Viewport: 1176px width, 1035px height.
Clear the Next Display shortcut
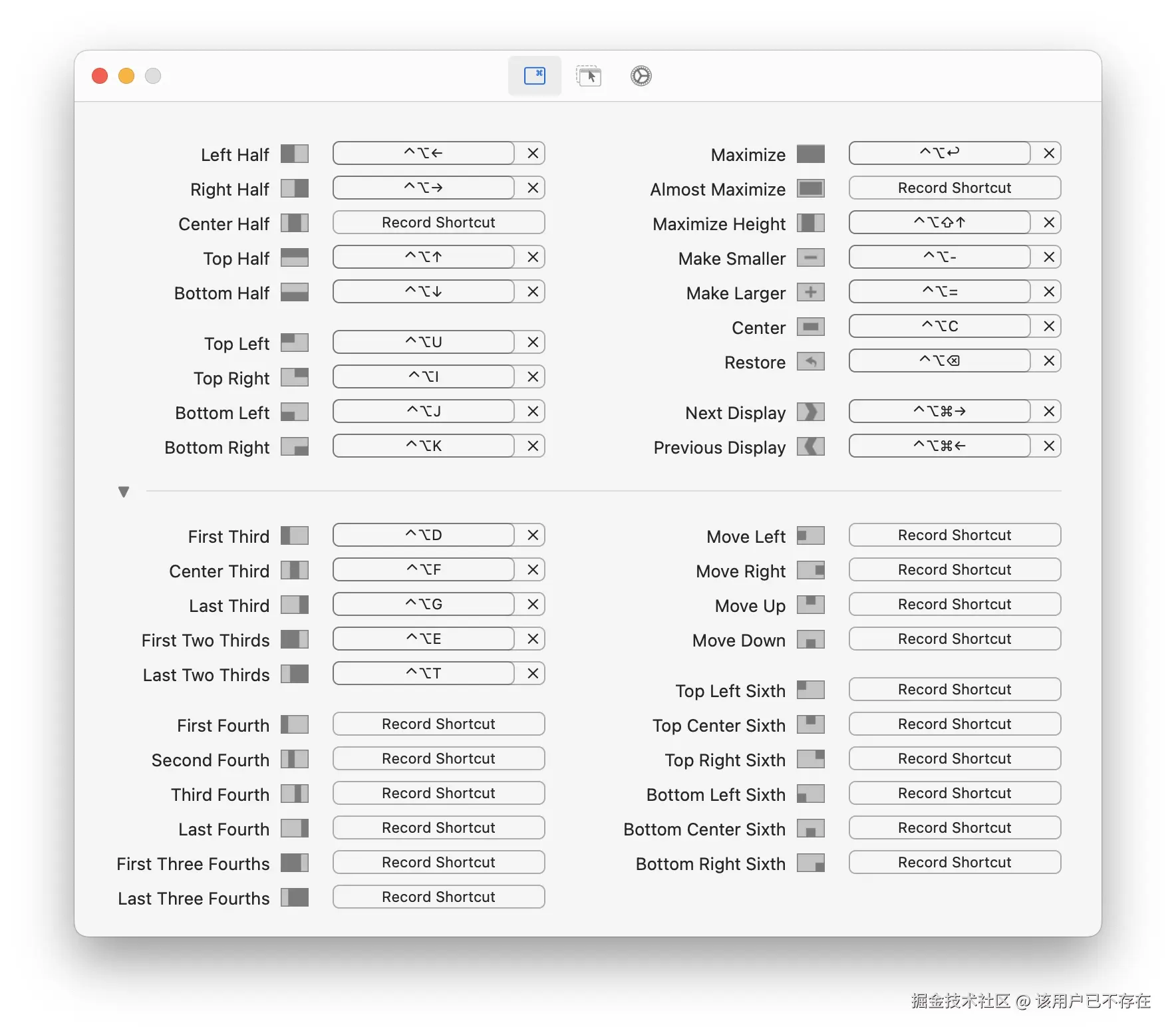[x=1049, y=411]
